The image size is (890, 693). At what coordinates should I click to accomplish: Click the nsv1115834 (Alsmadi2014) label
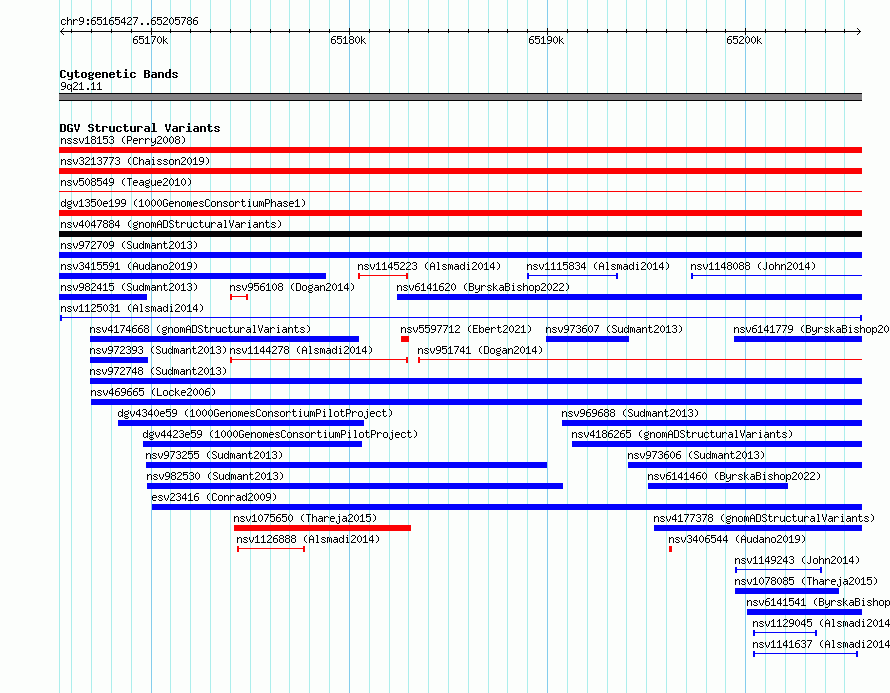tap(598, 266)
